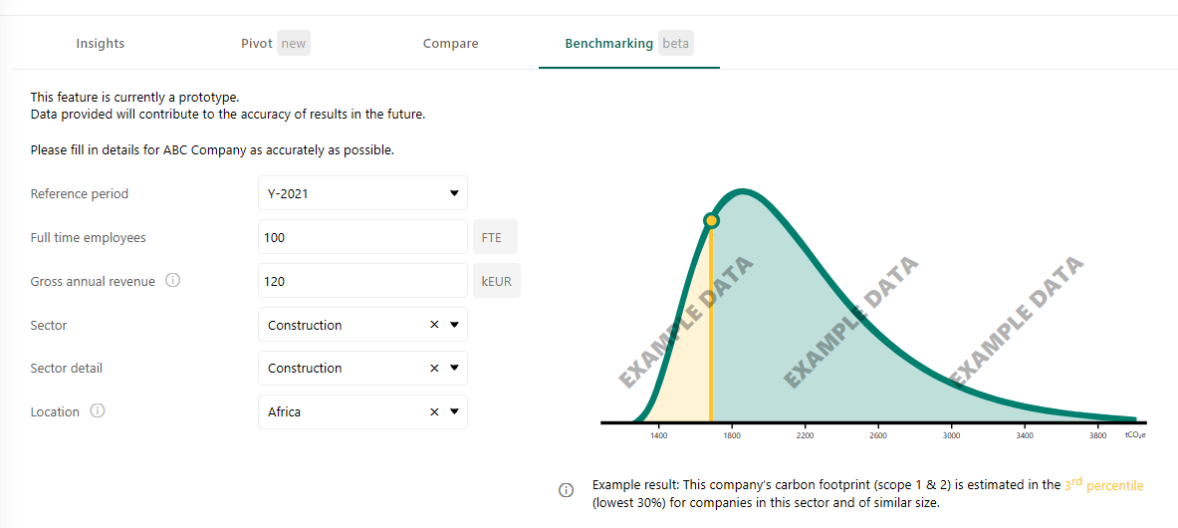Click the kEUR unit label

point(496,281)
